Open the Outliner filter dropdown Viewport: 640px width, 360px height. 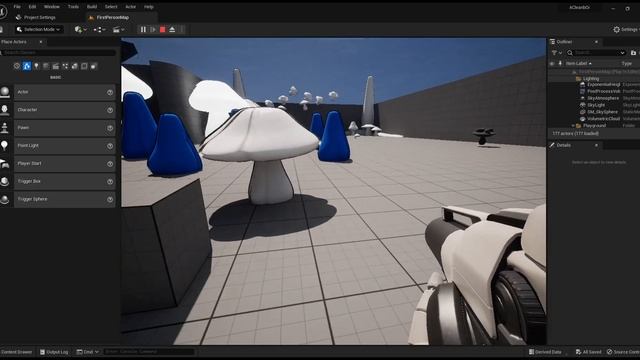click(x=557, y=53)
